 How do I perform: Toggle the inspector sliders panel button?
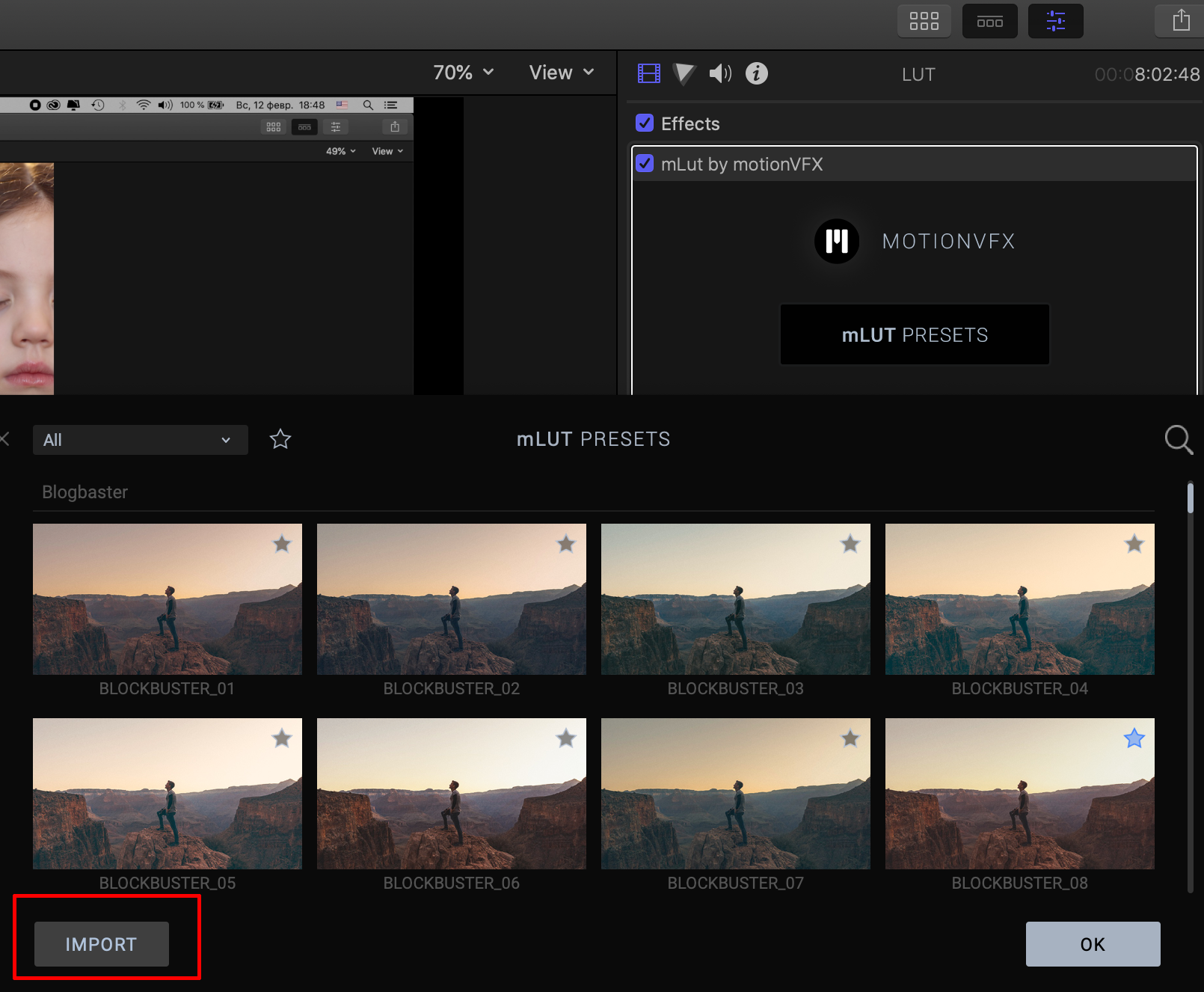point(1055,21)
